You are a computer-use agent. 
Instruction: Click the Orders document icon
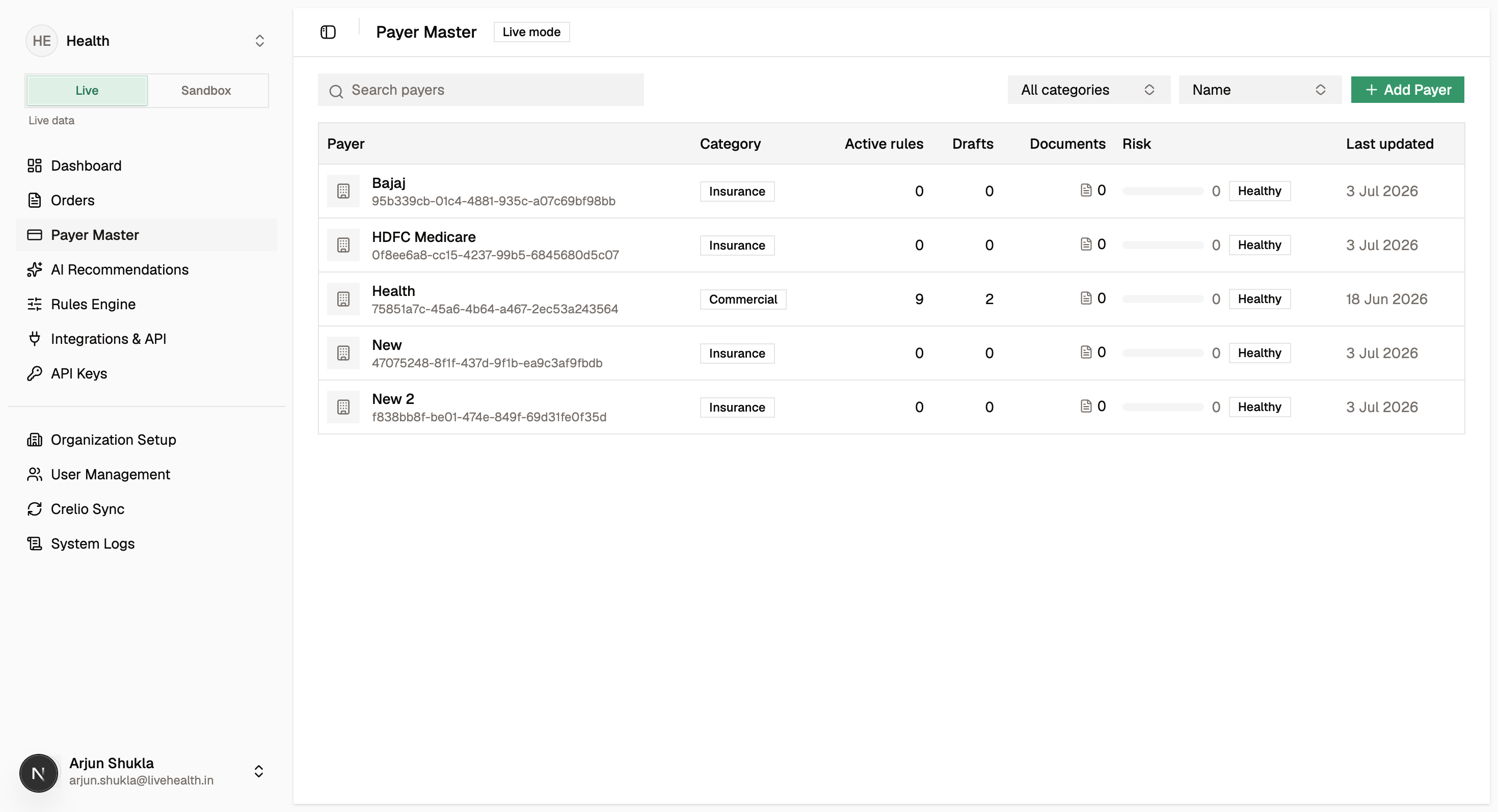[x=34, y=200]
